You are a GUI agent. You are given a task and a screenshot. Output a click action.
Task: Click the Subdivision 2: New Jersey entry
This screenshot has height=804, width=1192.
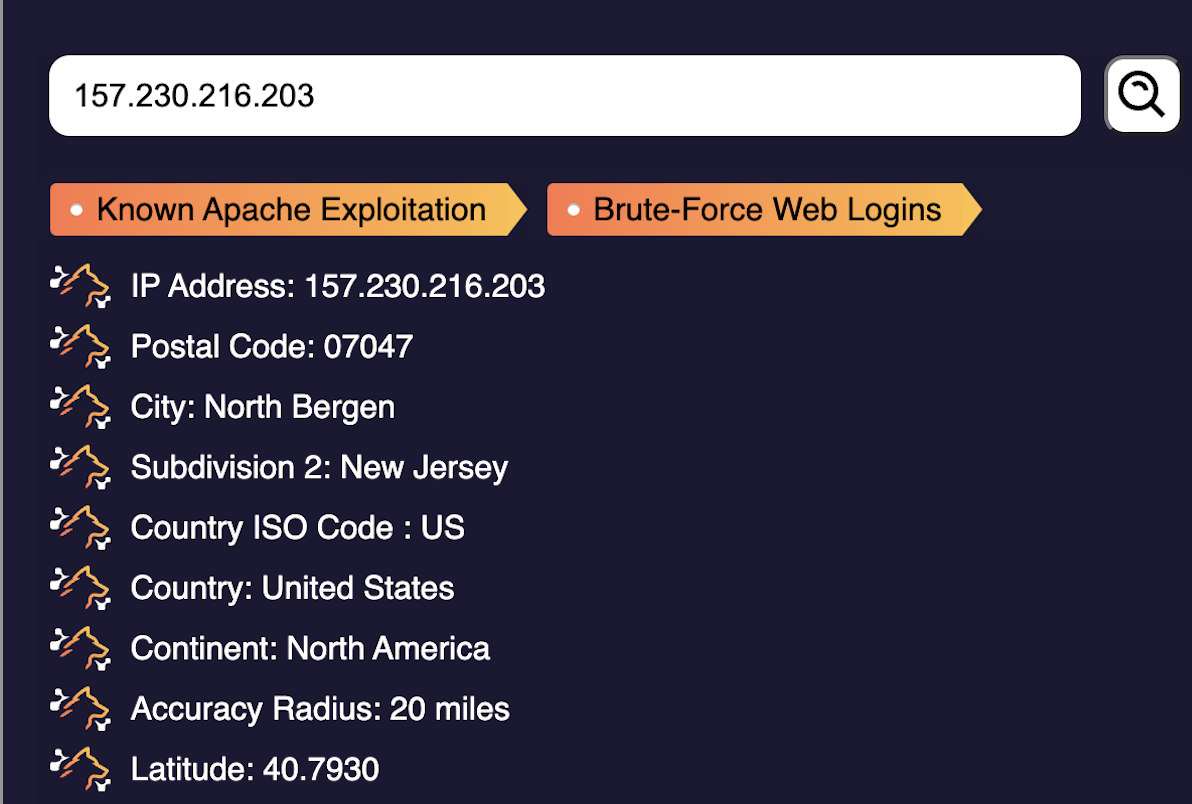click(x=319, y=467)
